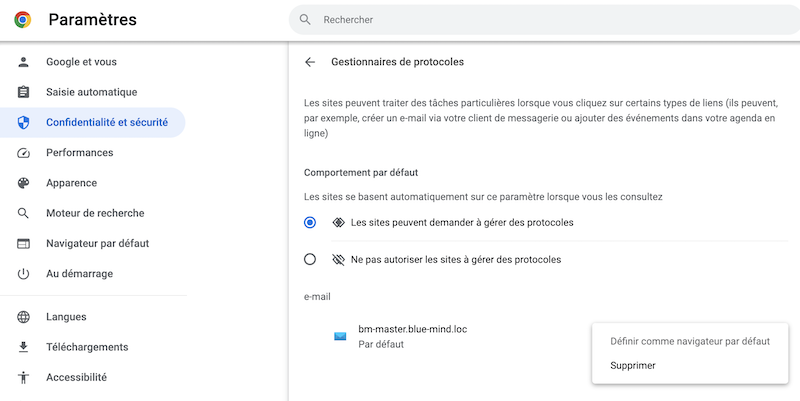The image size is (800, 401).
Task: Open the Google et vous person icon
Action: click(23, 62)
